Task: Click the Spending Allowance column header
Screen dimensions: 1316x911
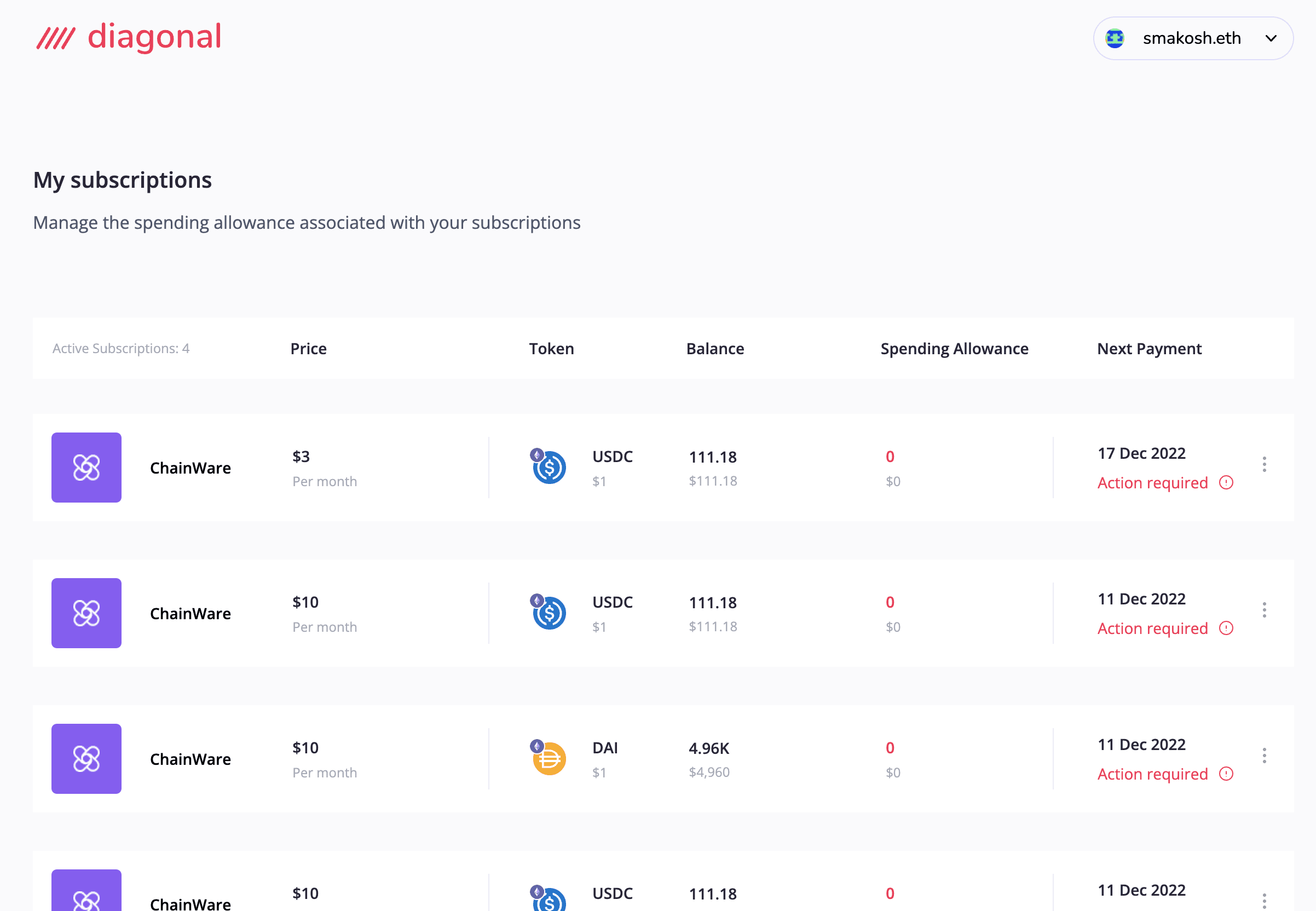Action: point(954,349)
